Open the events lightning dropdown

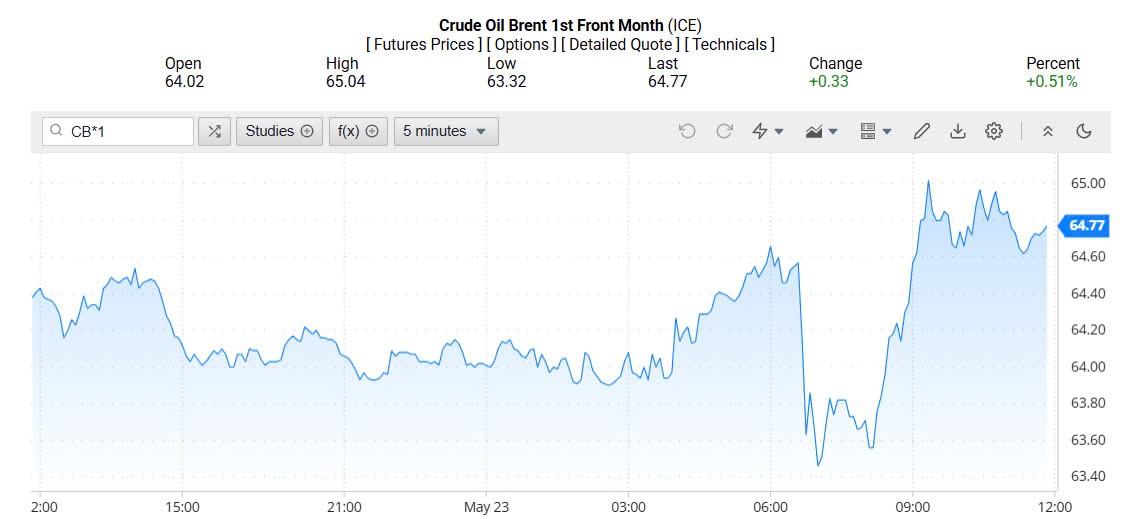[x=768, y=131]
